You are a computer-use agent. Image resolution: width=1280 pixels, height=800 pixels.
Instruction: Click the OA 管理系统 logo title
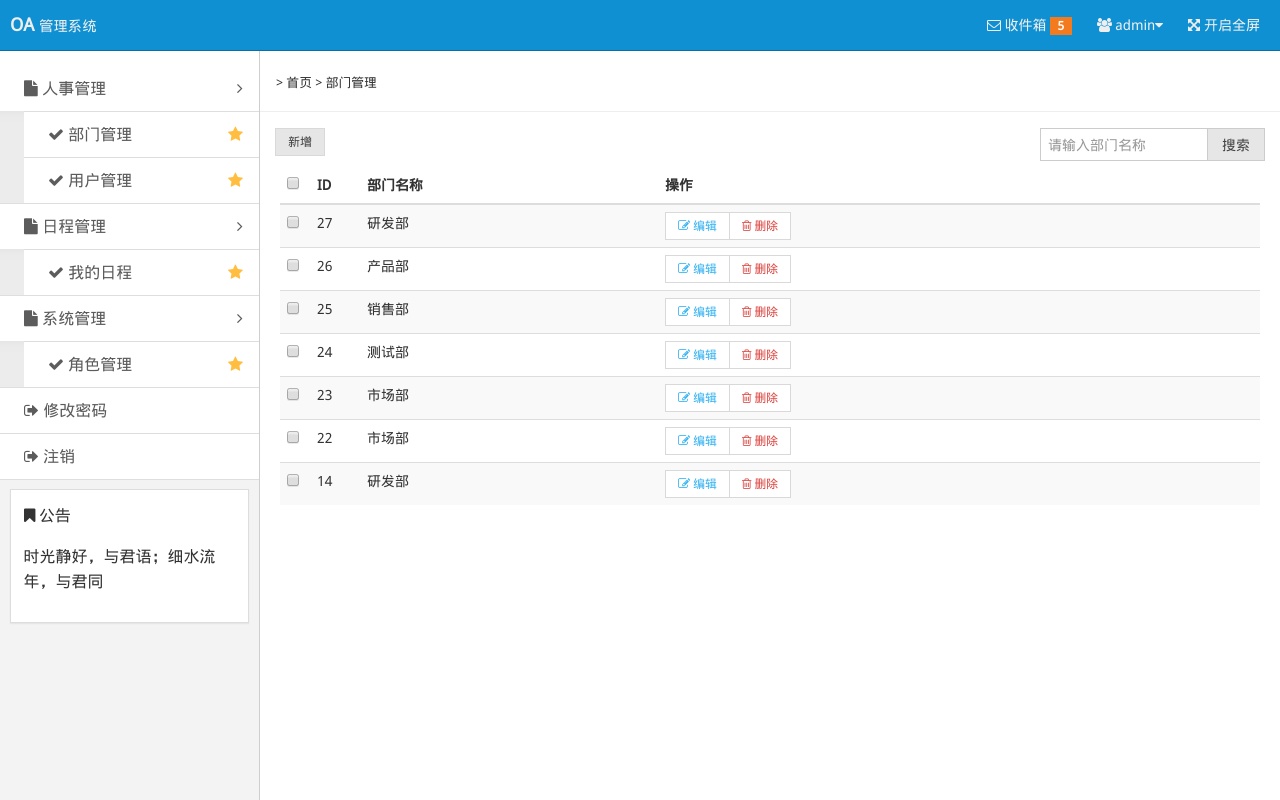tap(54, 25)
